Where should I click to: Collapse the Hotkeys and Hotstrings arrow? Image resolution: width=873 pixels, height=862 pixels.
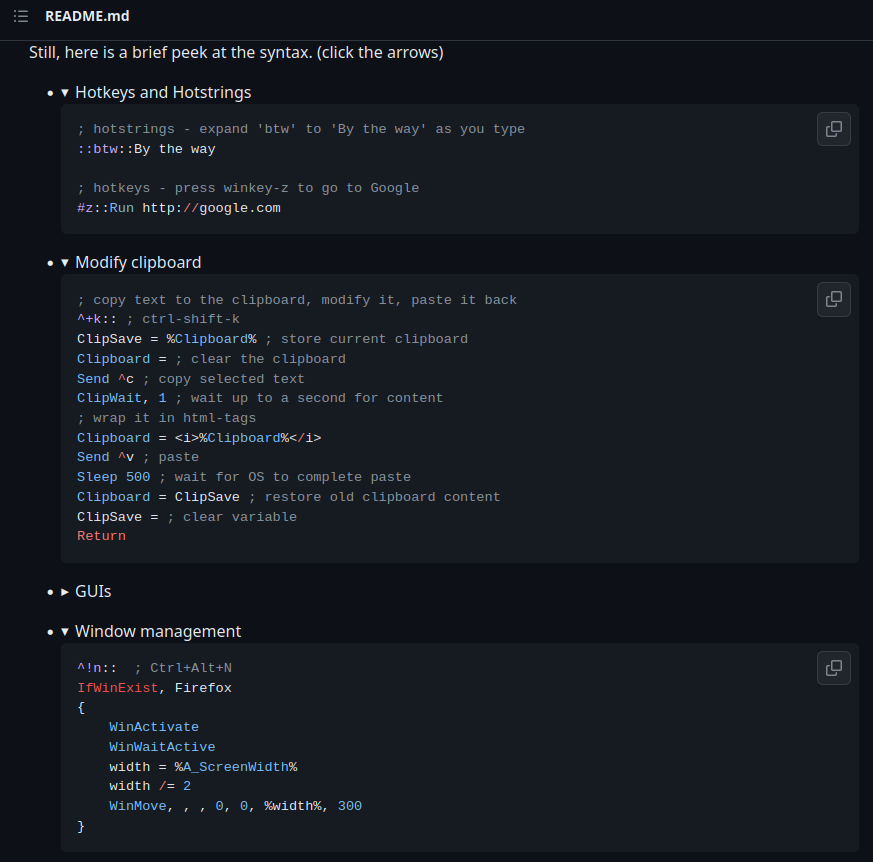pos(65,92)
